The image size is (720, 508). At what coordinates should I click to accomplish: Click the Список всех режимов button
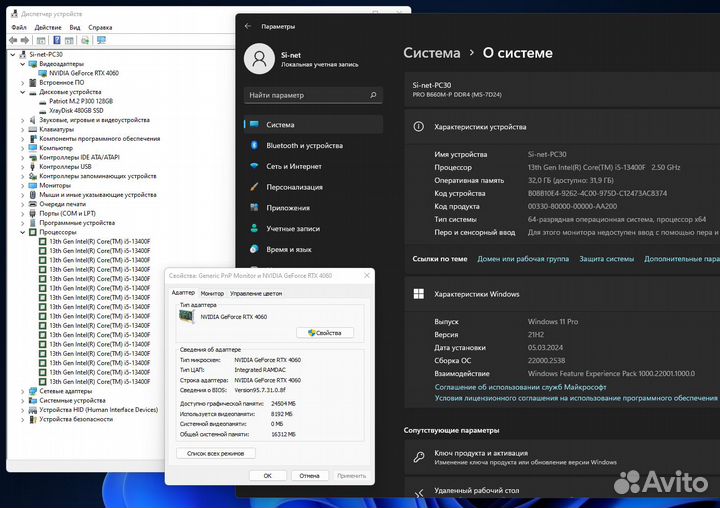216,453
